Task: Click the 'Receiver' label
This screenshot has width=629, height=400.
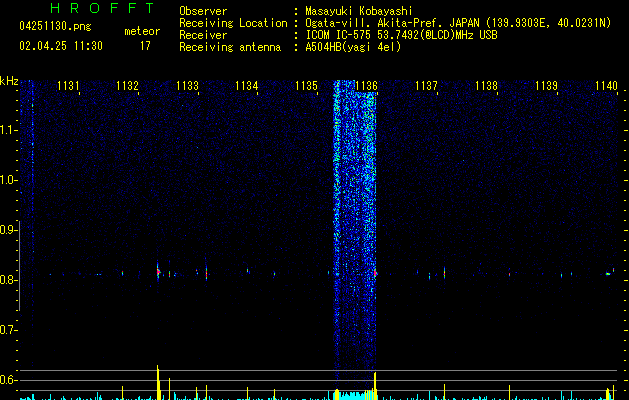Action: (x=203, y=35)
